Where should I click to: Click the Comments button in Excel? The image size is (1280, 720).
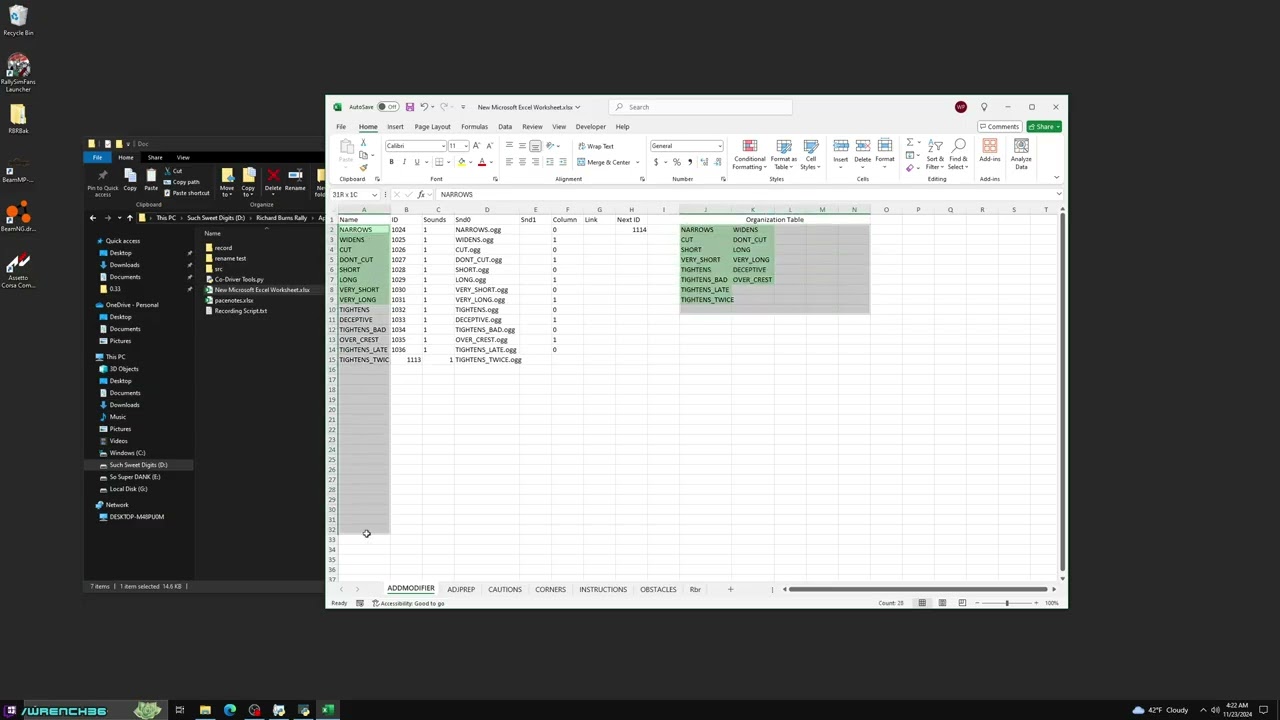[x=999, y=127]
